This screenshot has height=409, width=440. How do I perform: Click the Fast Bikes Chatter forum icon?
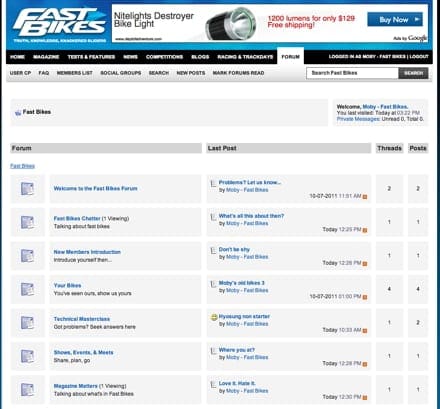[27, 222]
